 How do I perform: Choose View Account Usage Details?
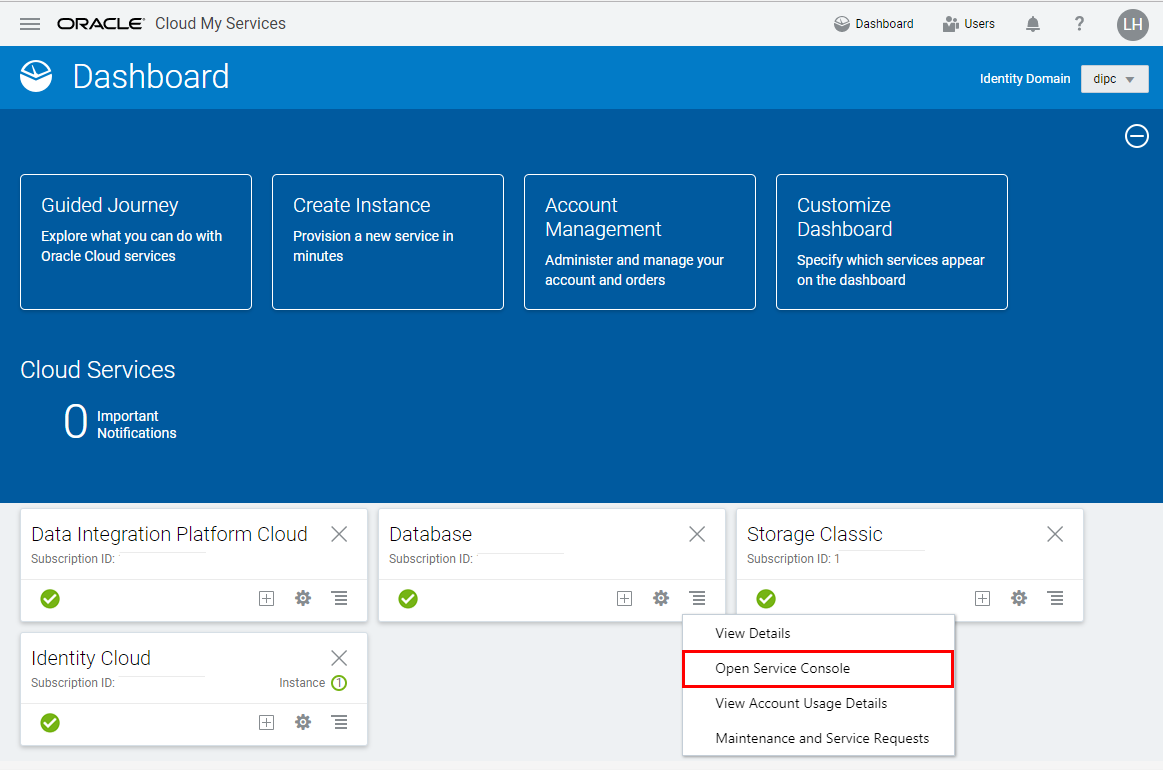tap(801, 703)
